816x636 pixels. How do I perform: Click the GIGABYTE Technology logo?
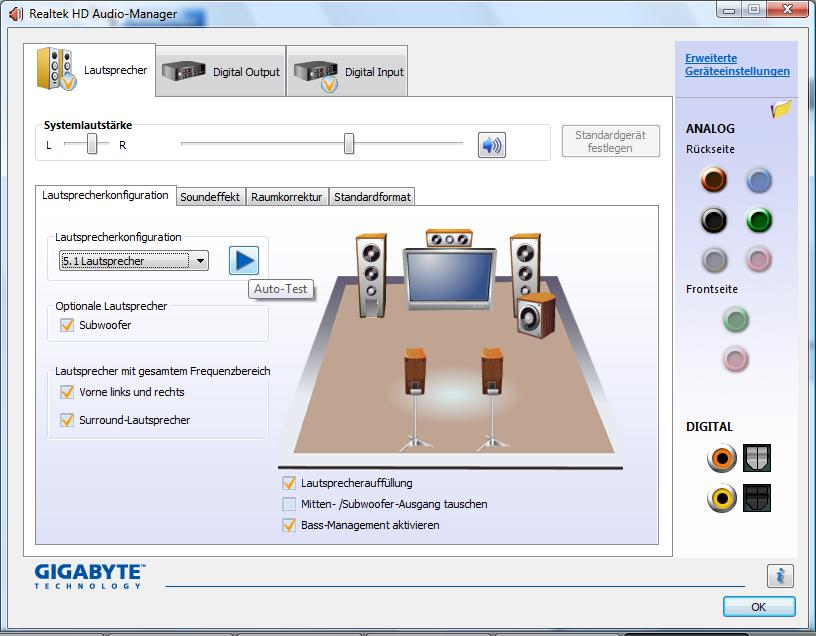[x=90, y=576]
